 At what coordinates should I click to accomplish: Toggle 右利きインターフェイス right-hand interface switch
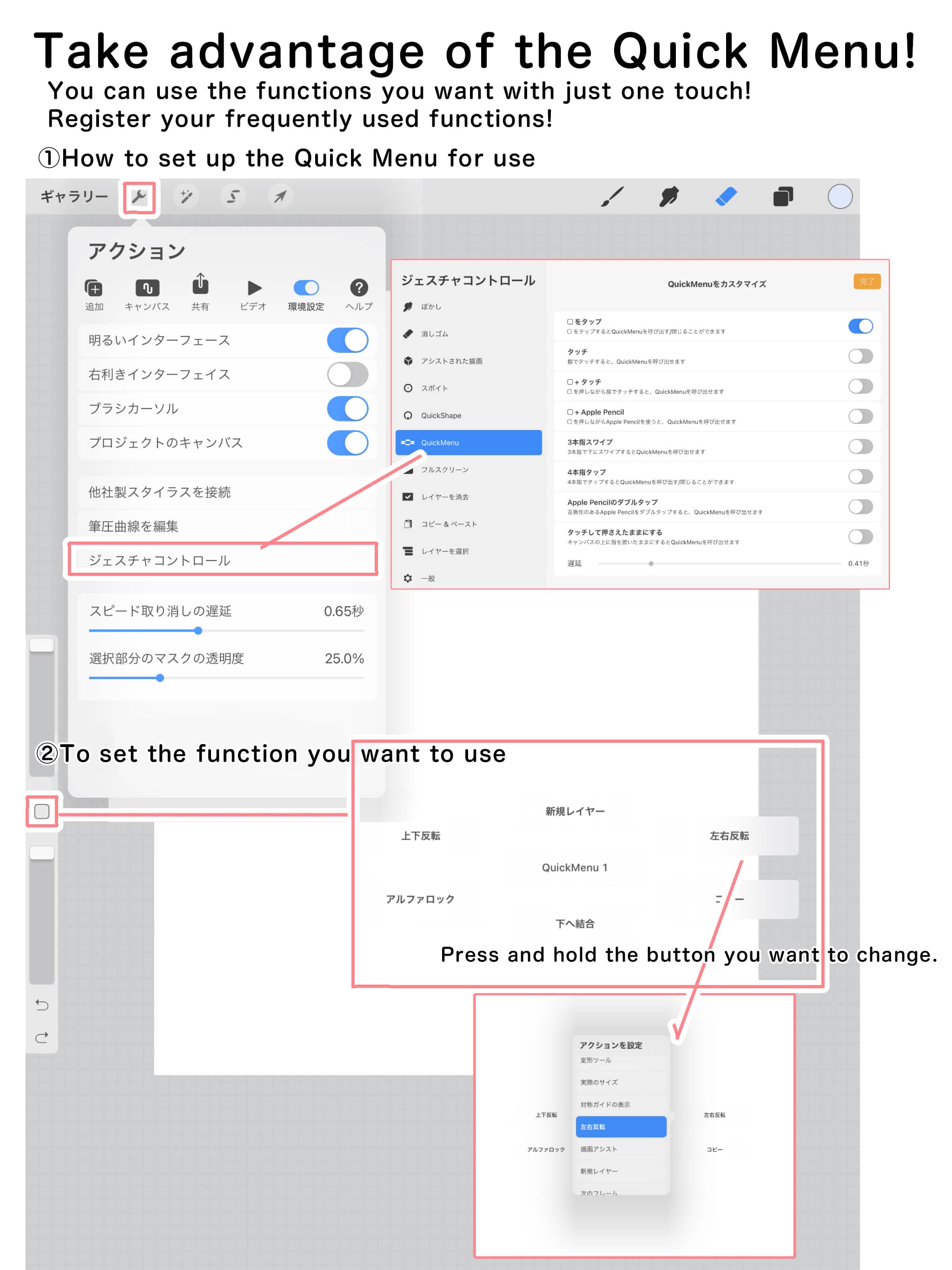[347, 375]
